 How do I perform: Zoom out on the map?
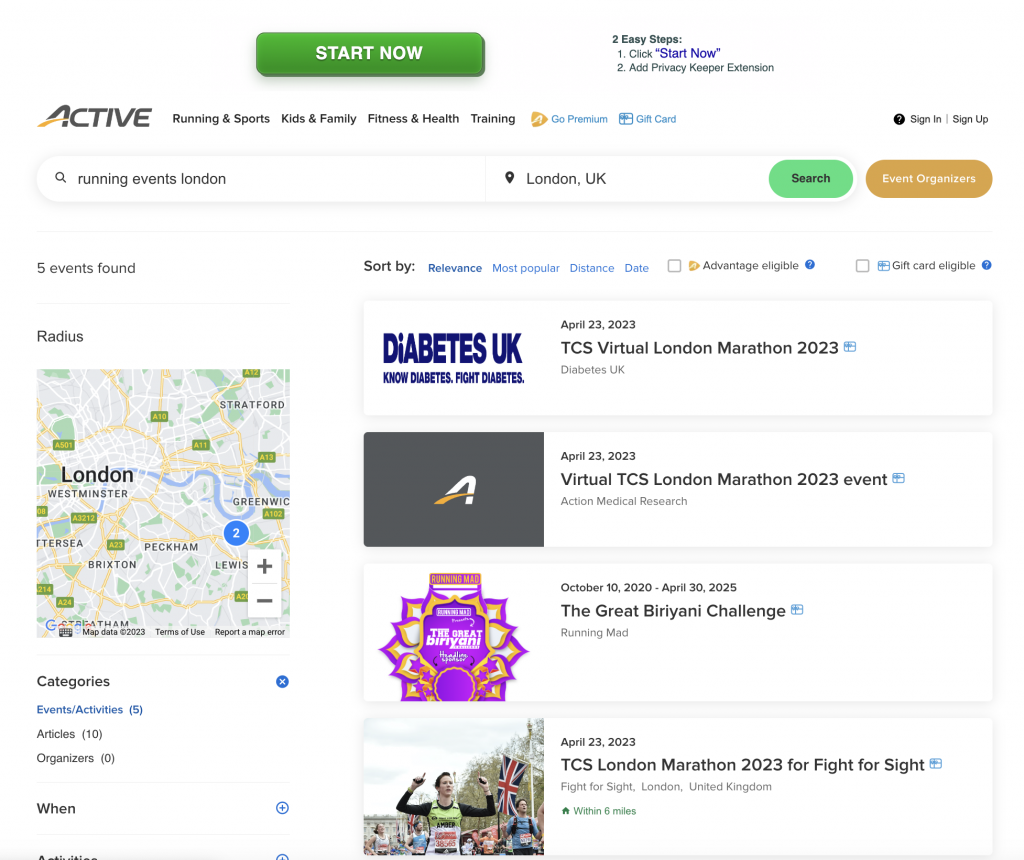coord(264,600)
